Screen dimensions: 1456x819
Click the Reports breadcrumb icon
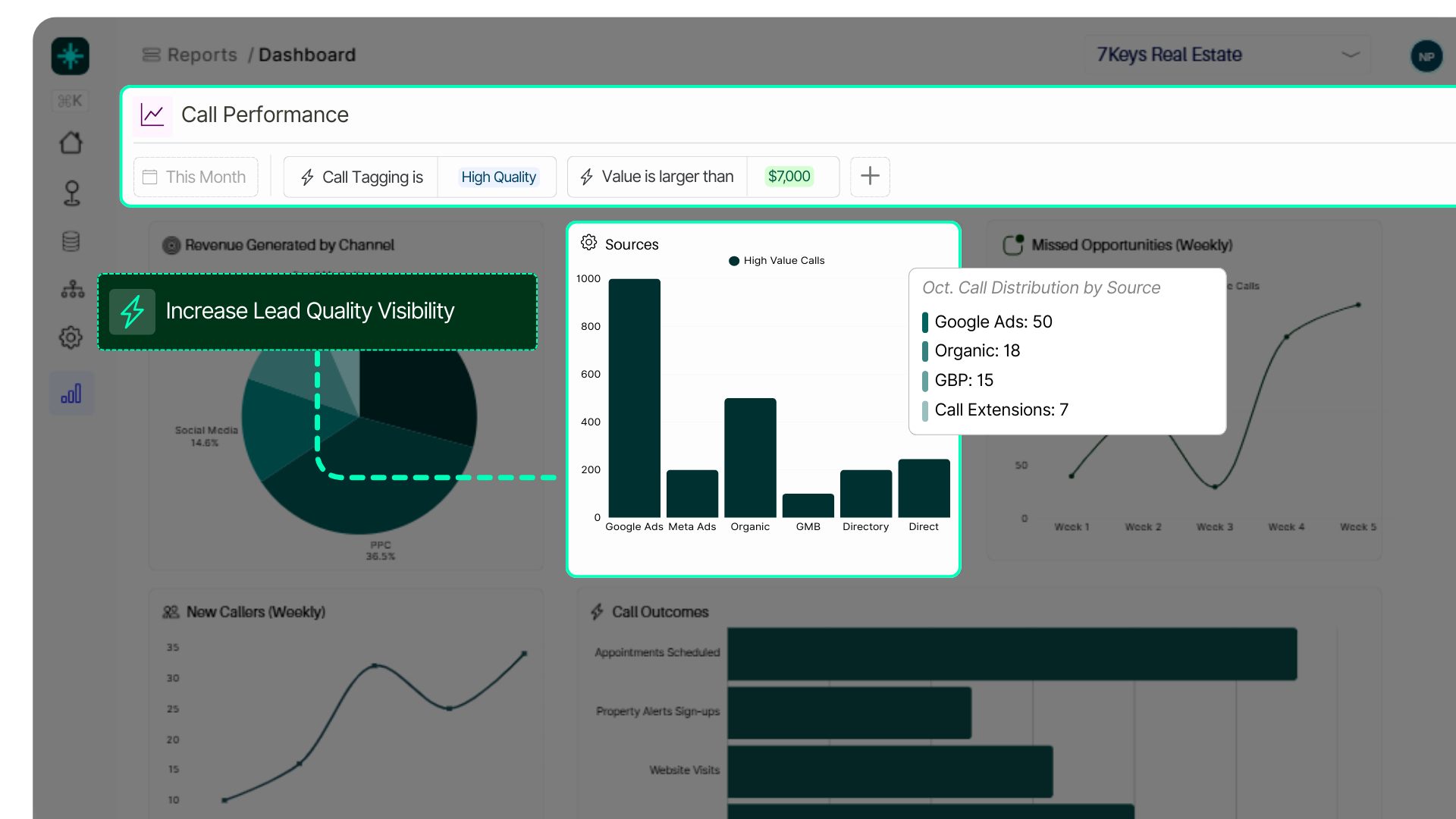151,55
